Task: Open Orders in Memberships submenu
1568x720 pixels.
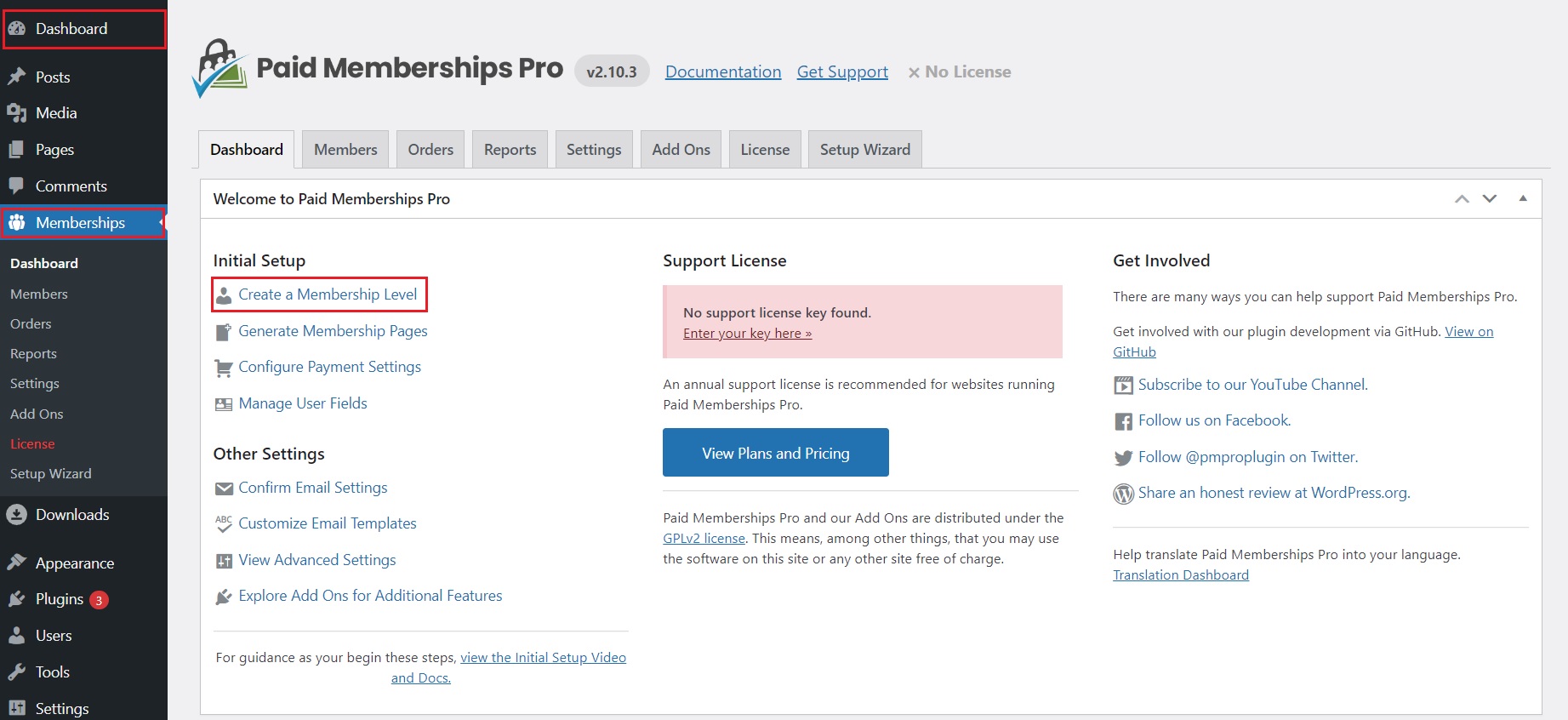Action: [x=31, y=323]
